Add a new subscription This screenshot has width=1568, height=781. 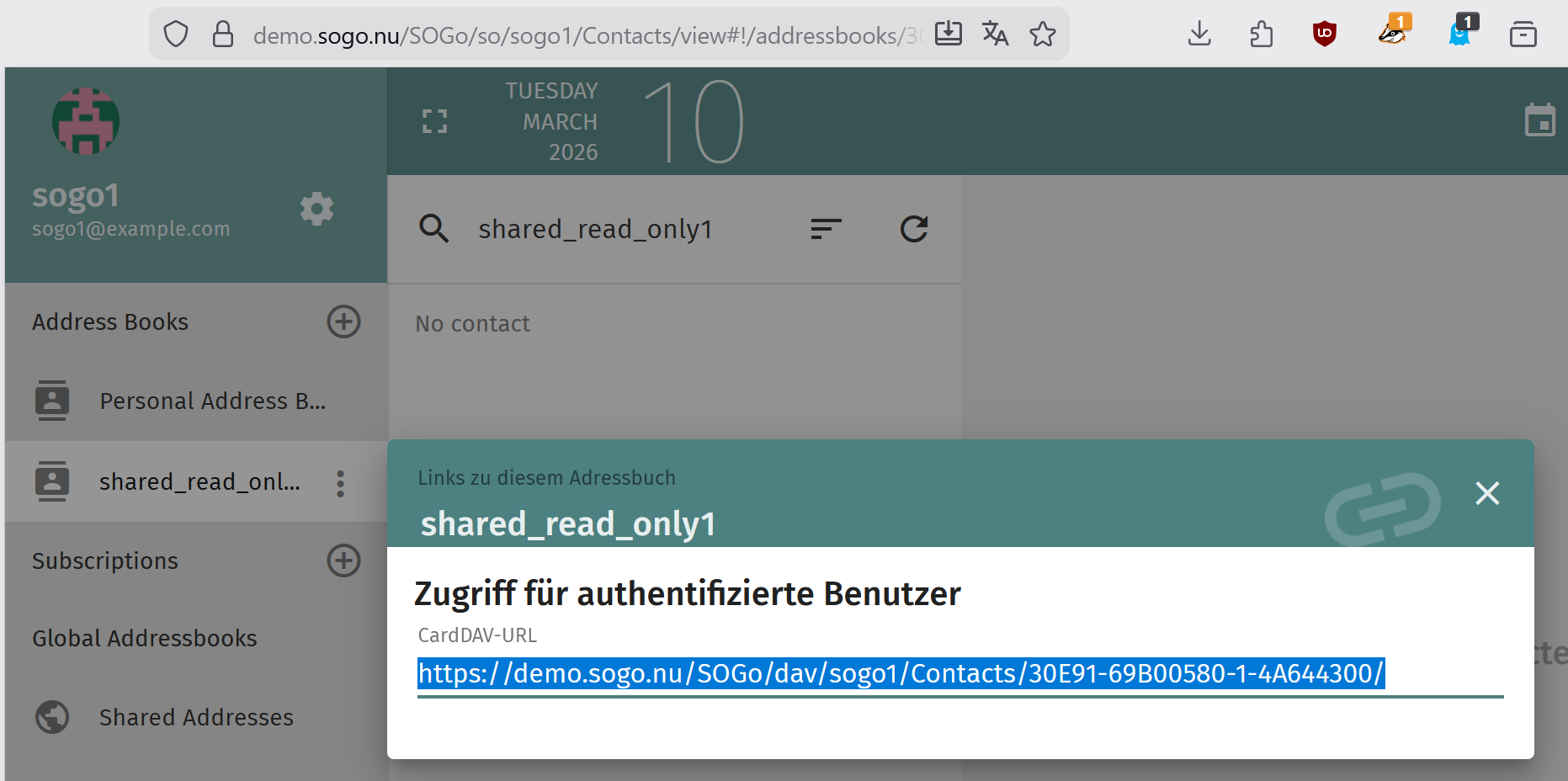343,561
